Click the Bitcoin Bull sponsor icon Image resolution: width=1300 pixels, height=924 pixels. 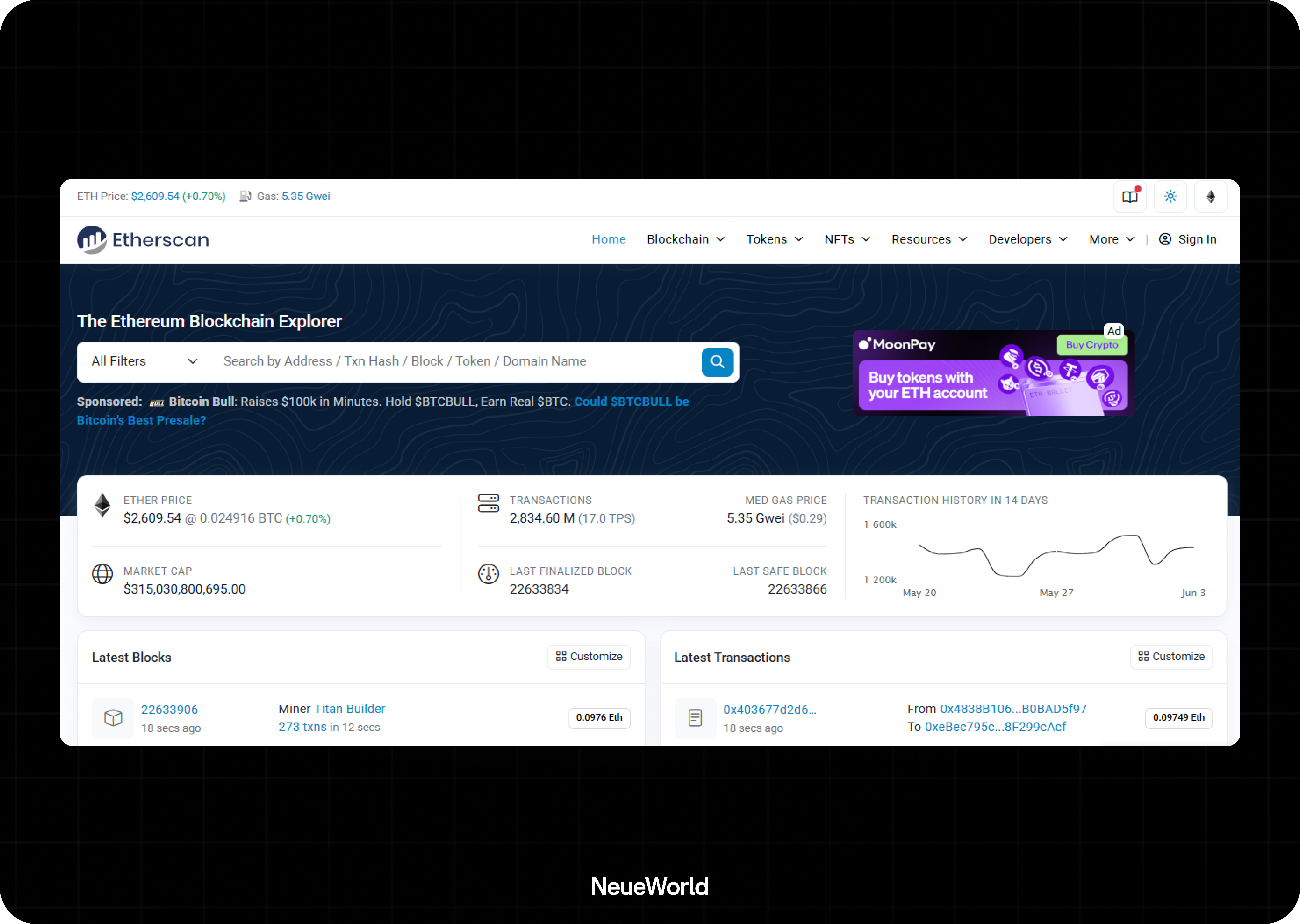157,403
